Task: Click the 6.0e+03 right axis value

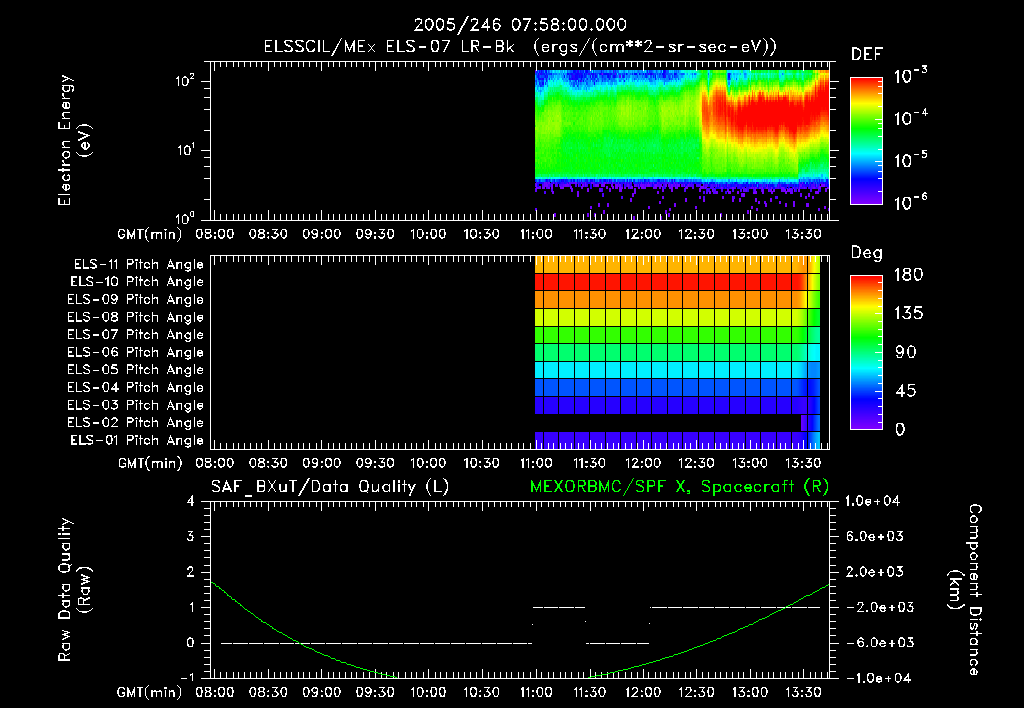Action: pyautogui.click(x=874, y=536)
